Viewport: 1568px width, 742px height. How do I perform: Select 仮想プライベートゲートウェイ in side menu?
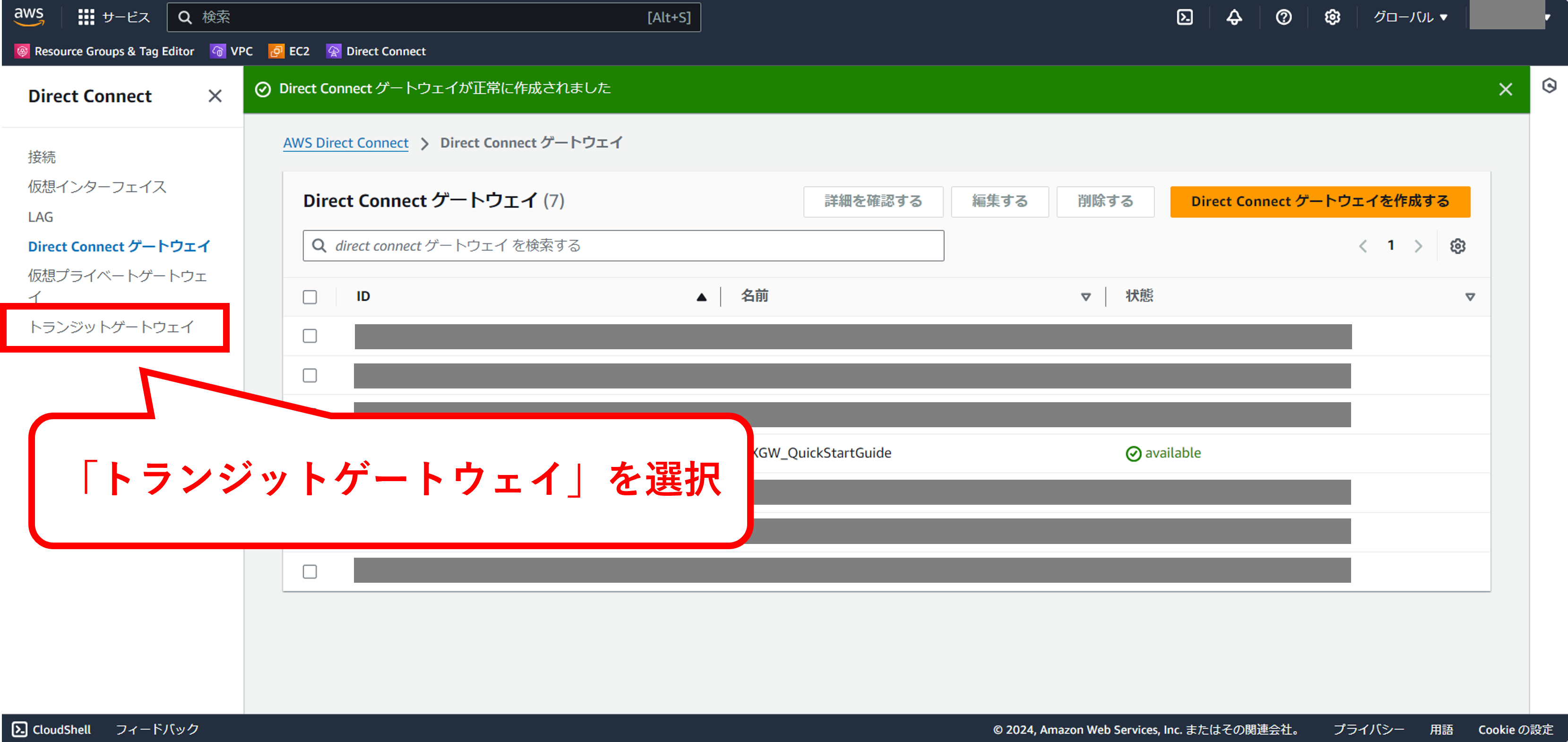pos(118,285)
